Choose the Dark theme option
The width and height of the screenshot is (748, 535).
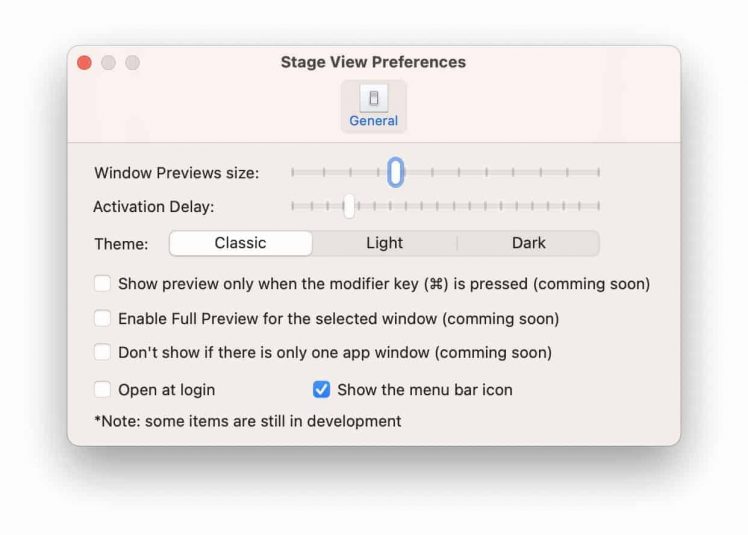tap(528, 243)
